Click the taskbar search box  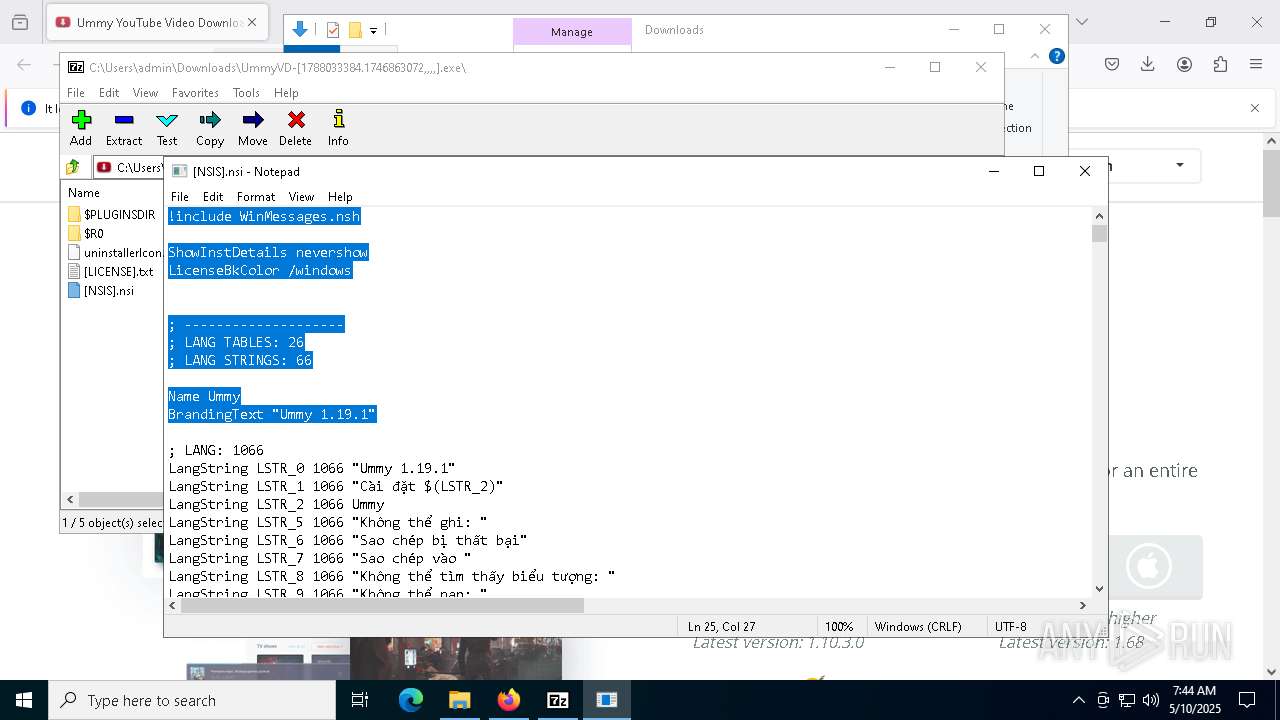point(192,700)
